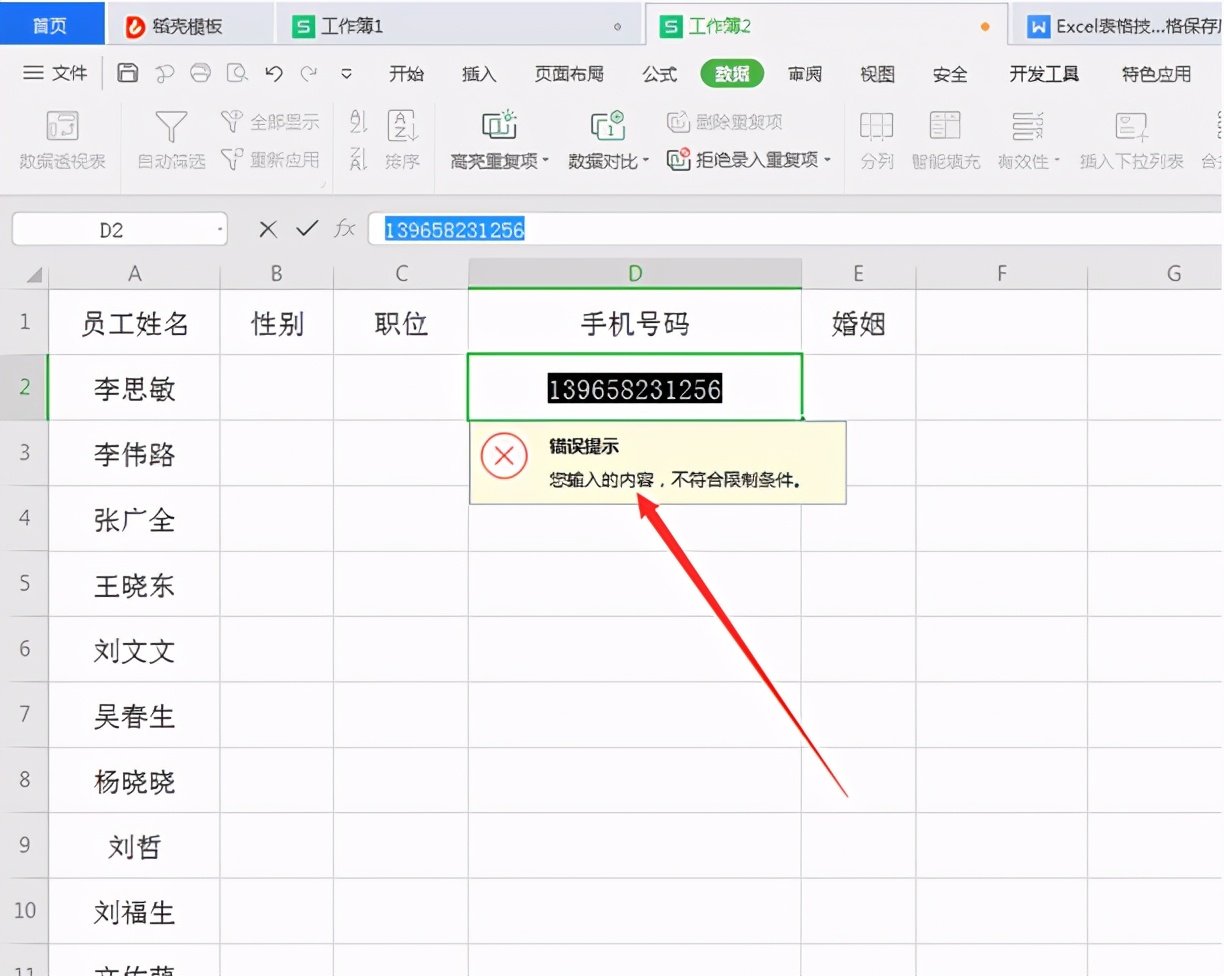Expand the 有效性 dropdown arrow
Viewport: 1224px width, 976px height.
tap(1057, 161)
